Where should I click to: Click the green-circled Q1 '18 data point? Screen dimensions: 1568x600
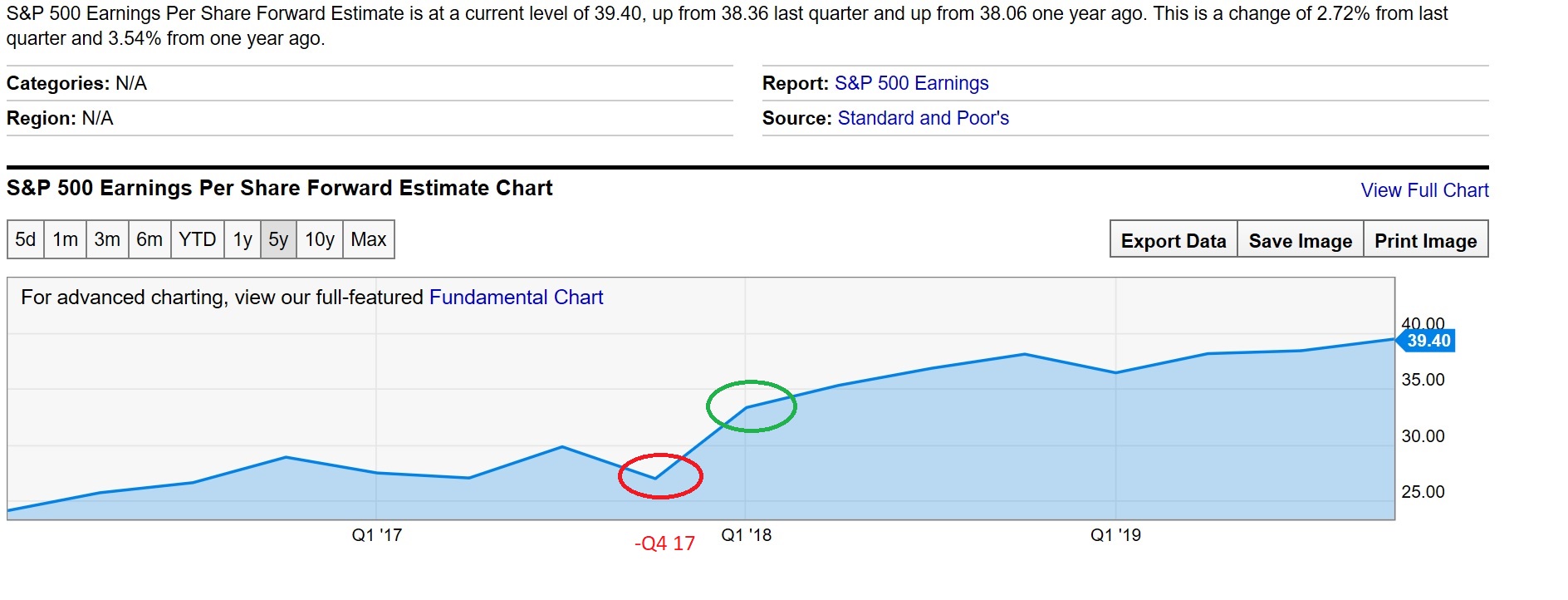click(x=746, y=407)
